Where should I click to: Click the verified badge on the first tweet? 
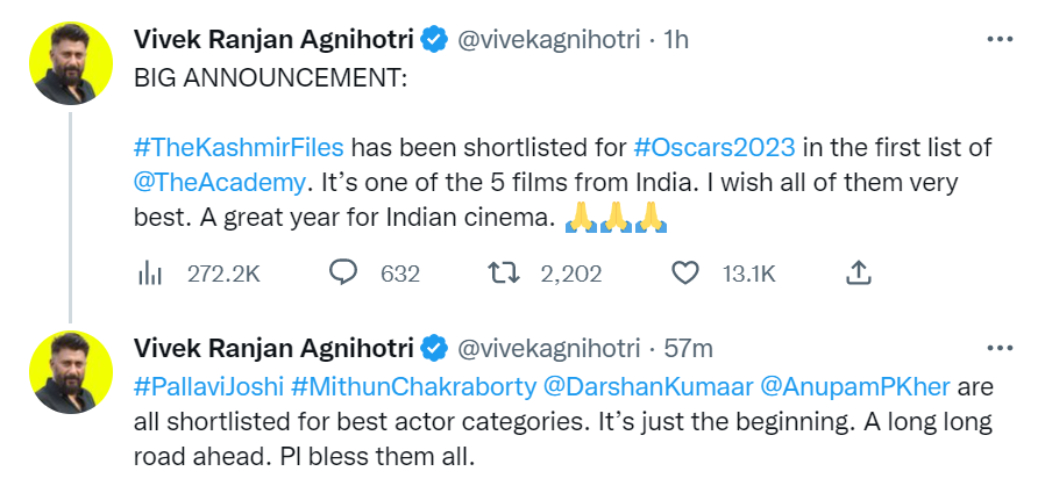pyautogui.click(x=433, y=40)
